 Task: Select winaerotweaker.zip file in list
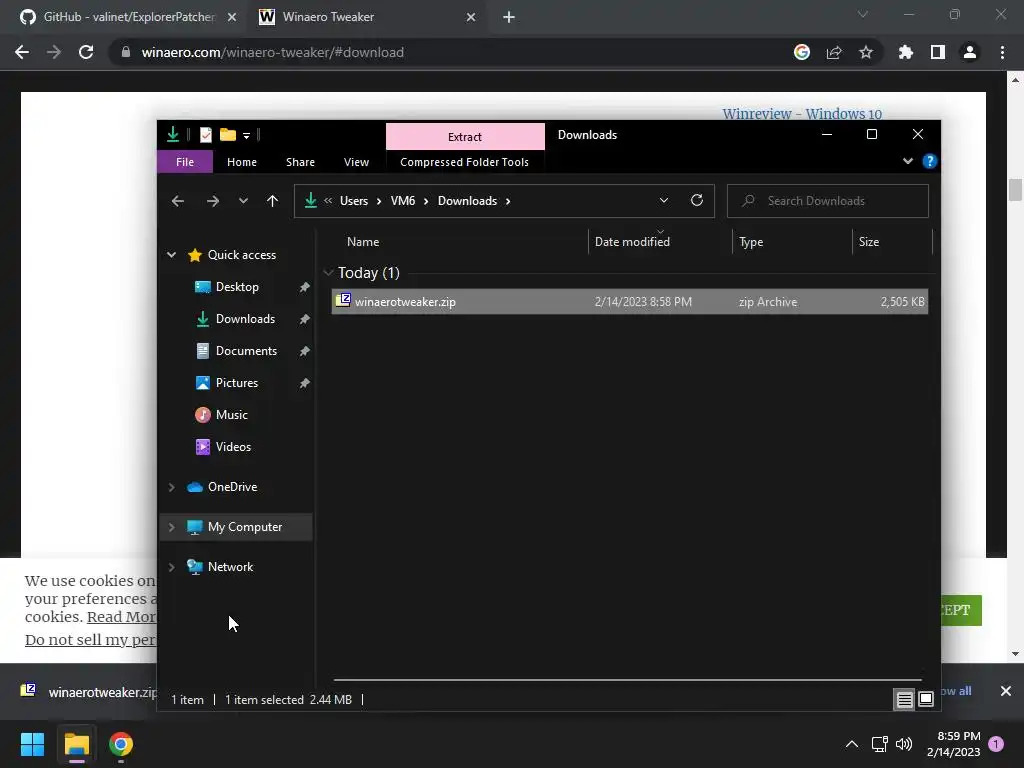click(x=630, y=302)
